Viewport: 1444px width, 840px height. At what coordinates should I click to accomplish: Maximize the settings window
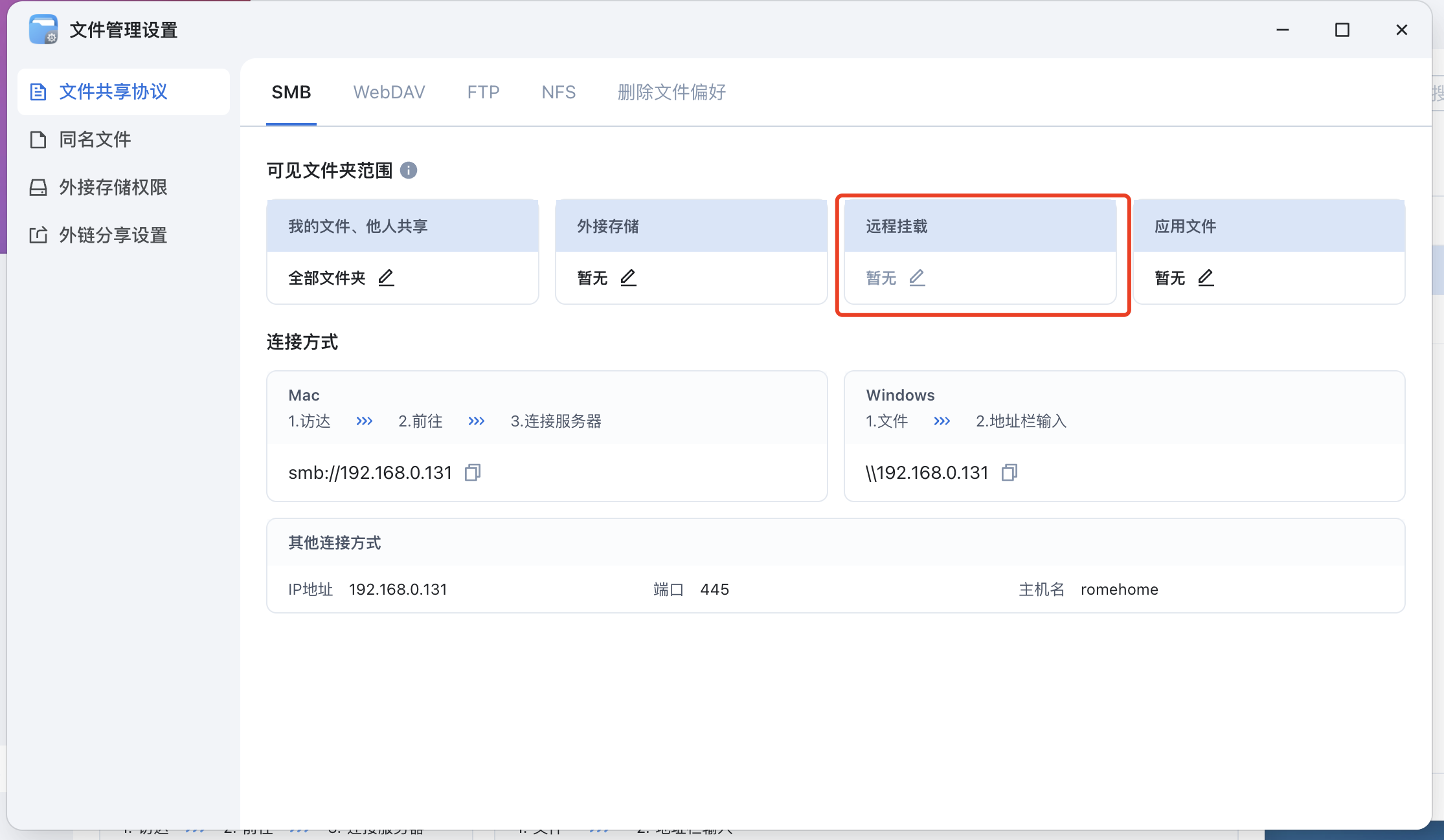pyautogui.click(x=1342, y=30)
